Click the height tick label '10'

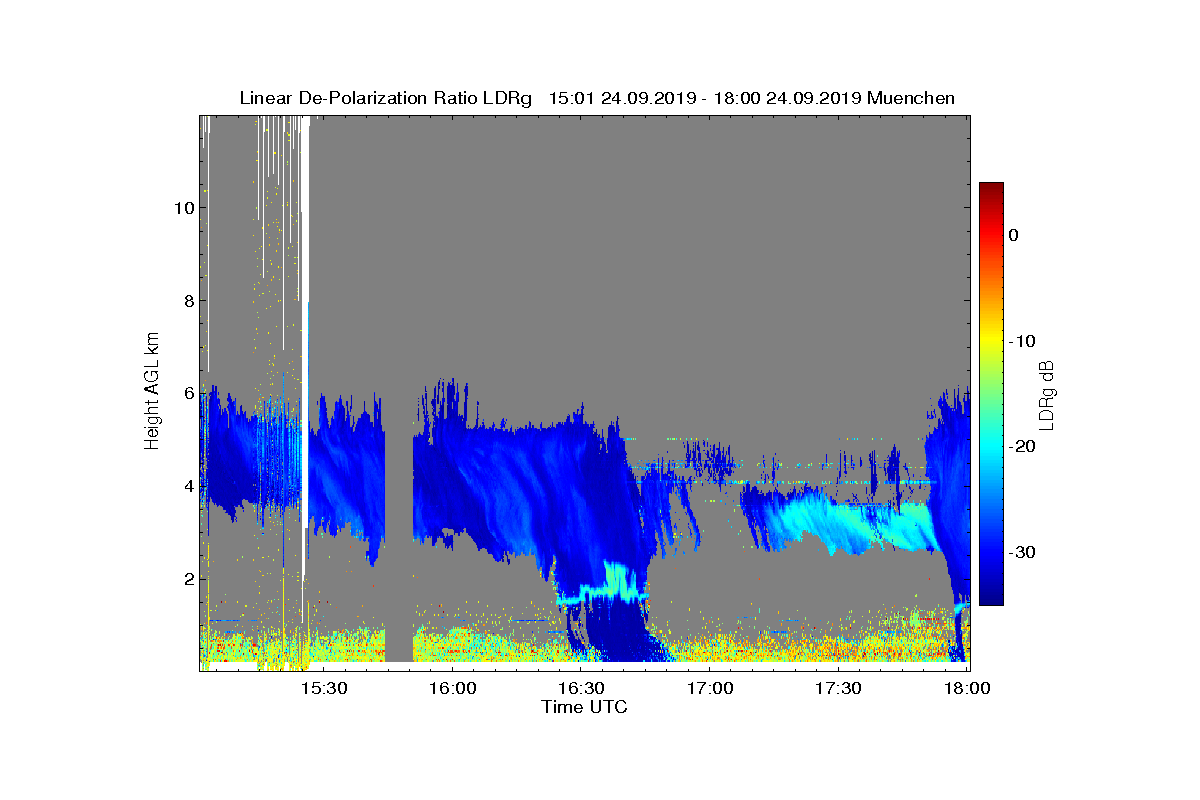pos(183,208)
